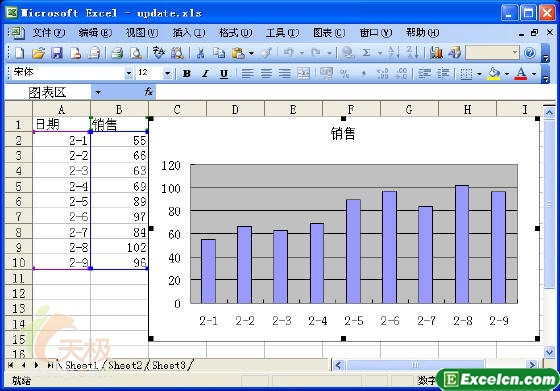
Task: Toggle Underline formatting
Action: (224, 74)
